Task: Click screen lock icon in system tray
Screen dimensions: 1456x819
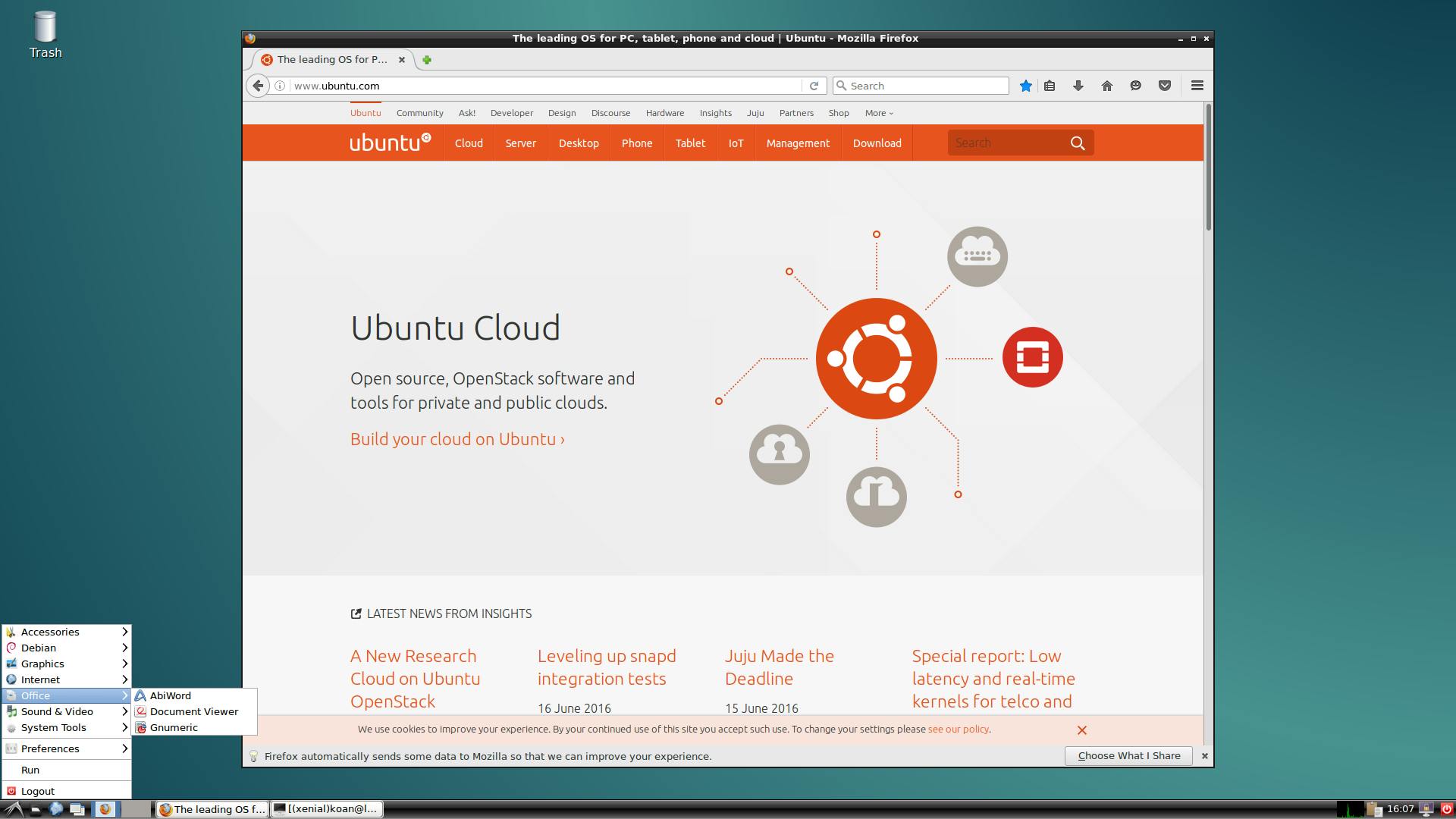Action: pyautogui.click(x=1426, y=809)
